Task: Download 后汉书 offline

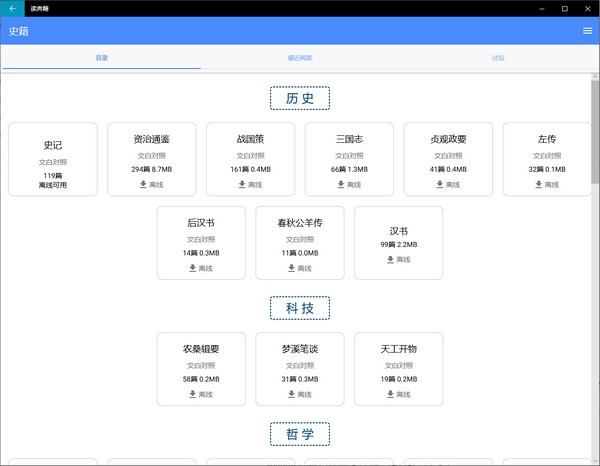Action: pos(200,268)
